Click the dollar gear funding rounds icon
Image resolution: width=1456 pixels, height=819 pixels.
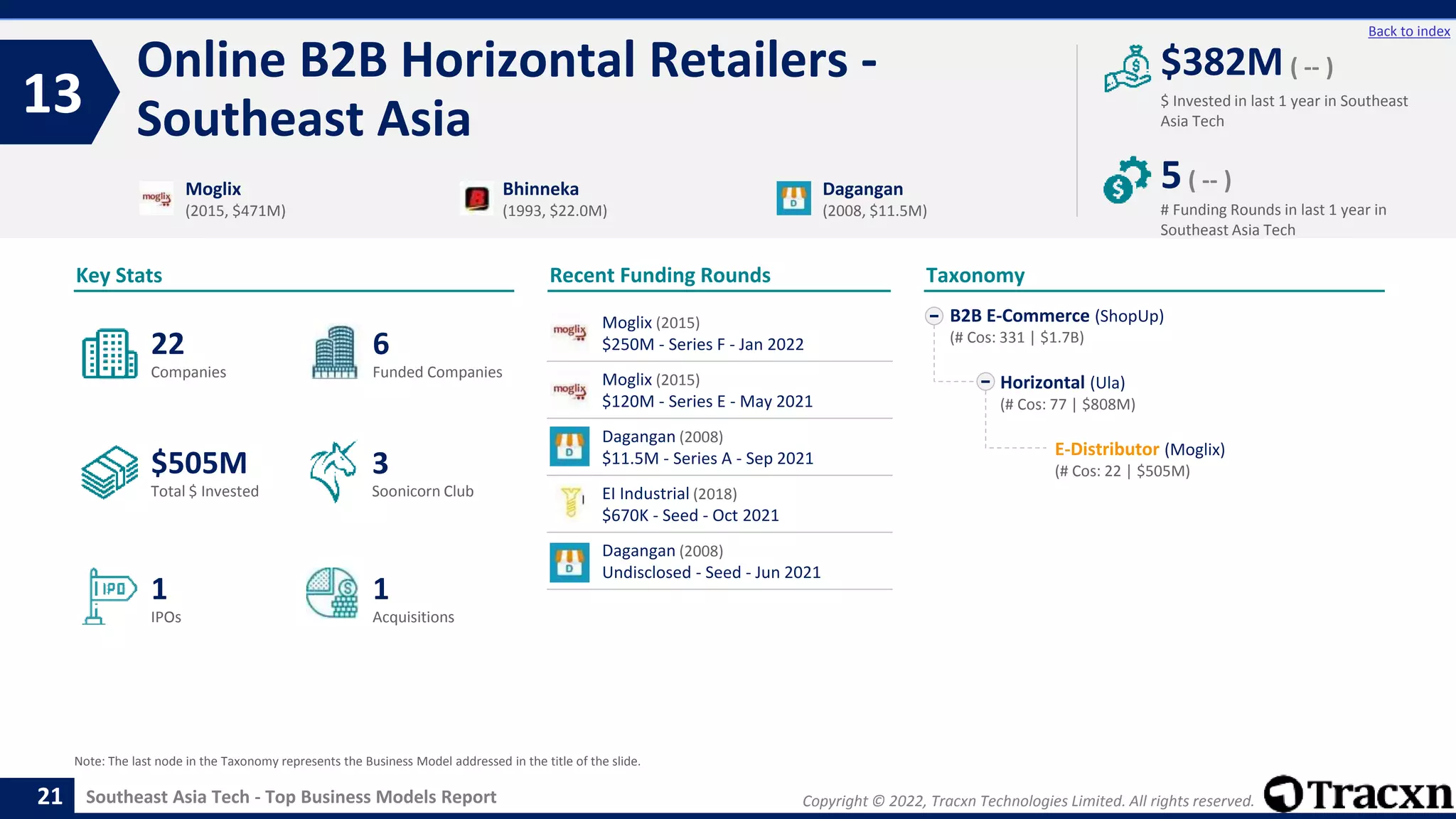(1126, 180)
